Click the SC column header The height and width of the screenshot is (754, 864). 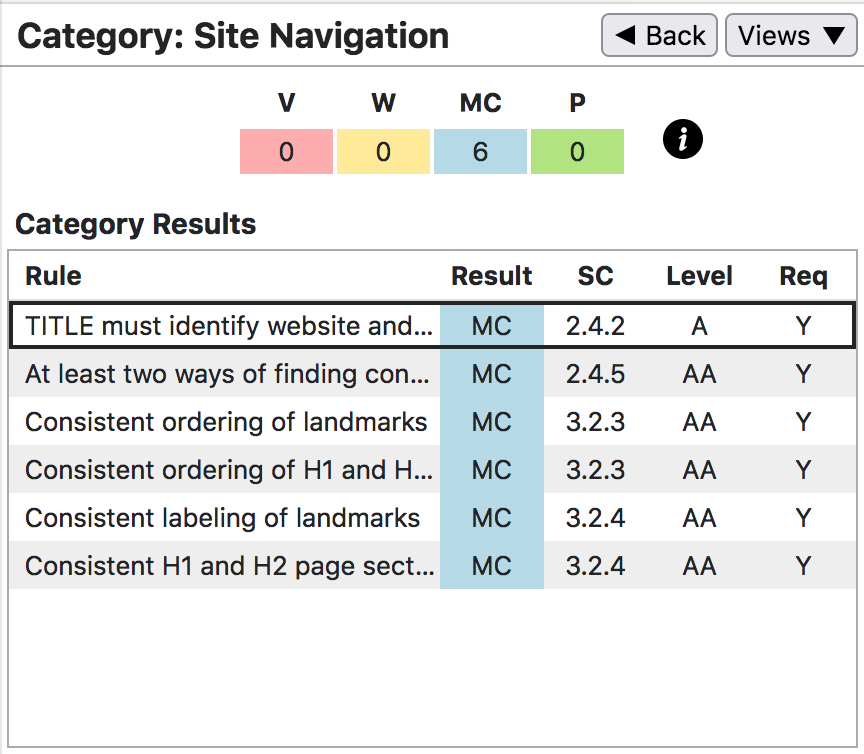tap(595, 276)
